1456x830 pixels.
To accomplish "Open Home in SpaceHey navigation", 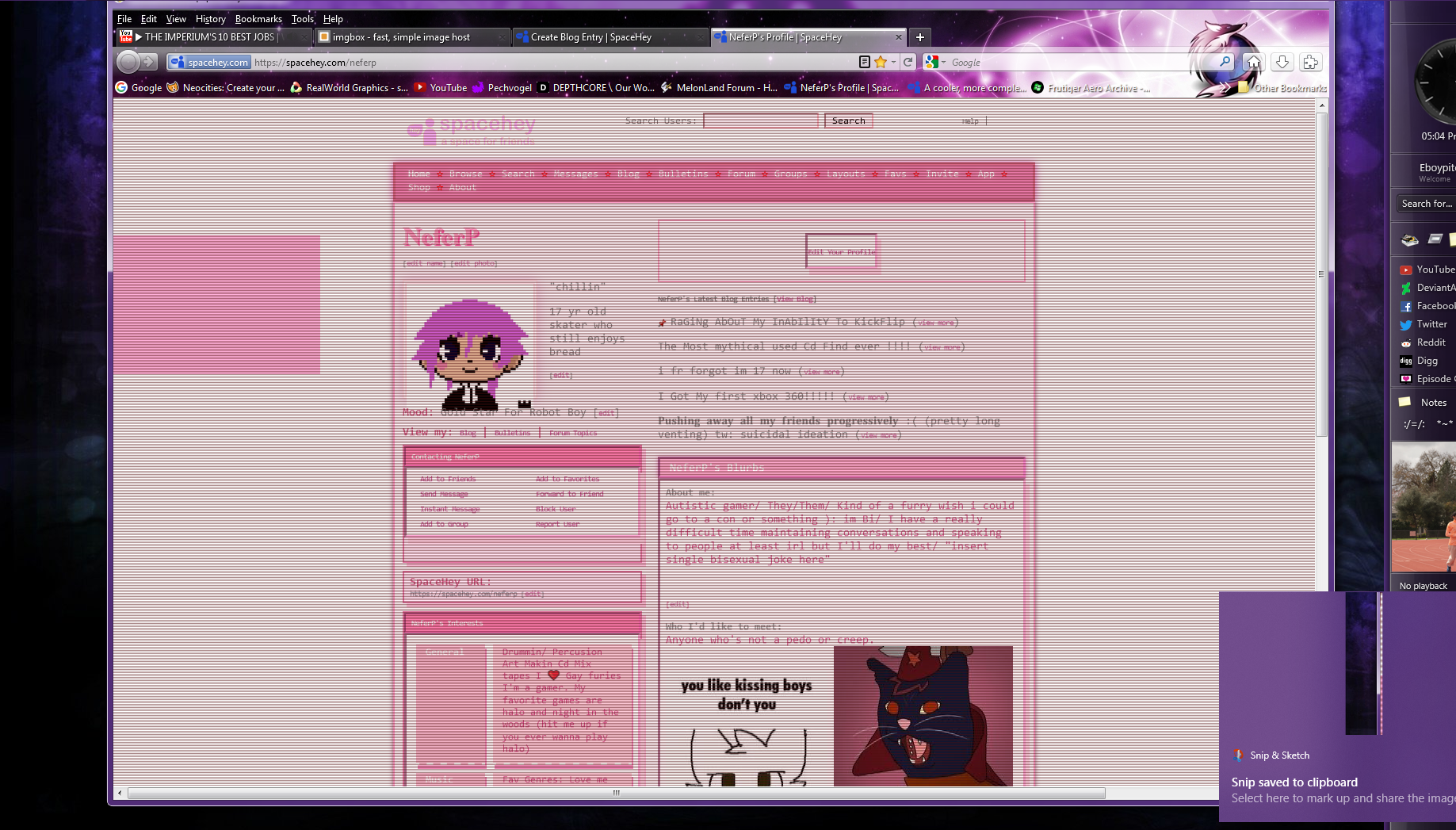I will click(418, 174).
